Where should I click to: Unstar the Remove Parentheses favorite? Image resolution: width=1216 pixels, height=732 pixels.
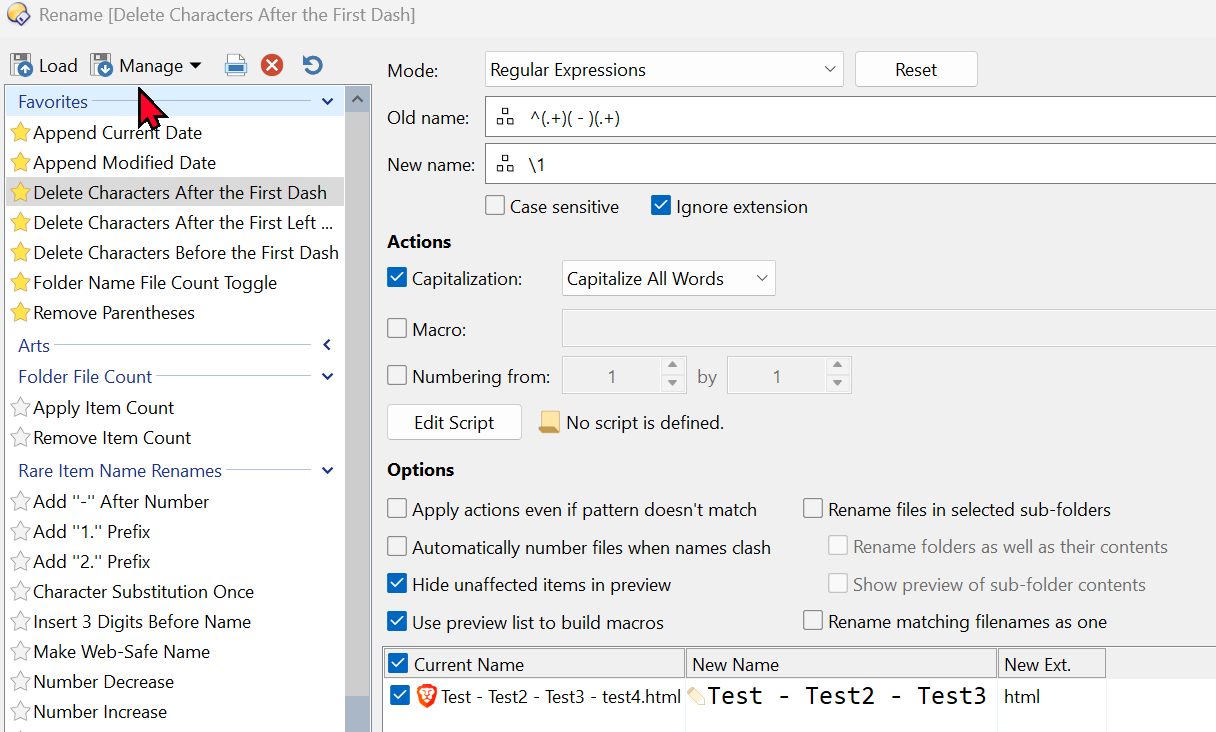point(20,313)
